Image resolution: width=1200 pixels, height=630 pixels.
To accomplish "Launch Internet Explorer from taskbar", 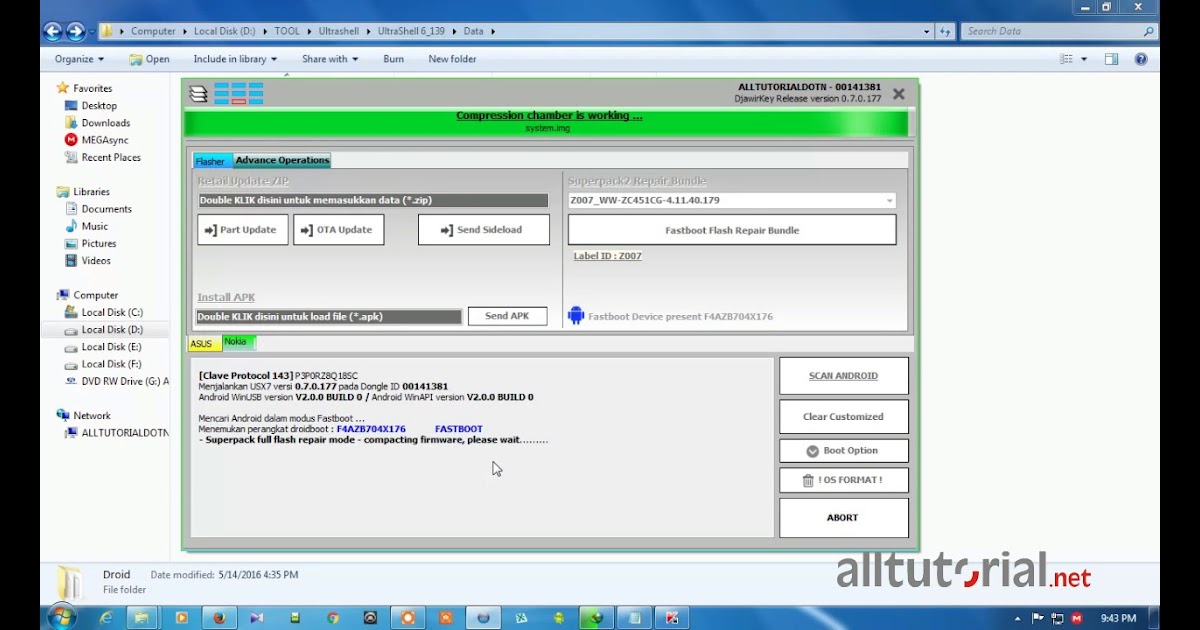I will pos(106,618).
